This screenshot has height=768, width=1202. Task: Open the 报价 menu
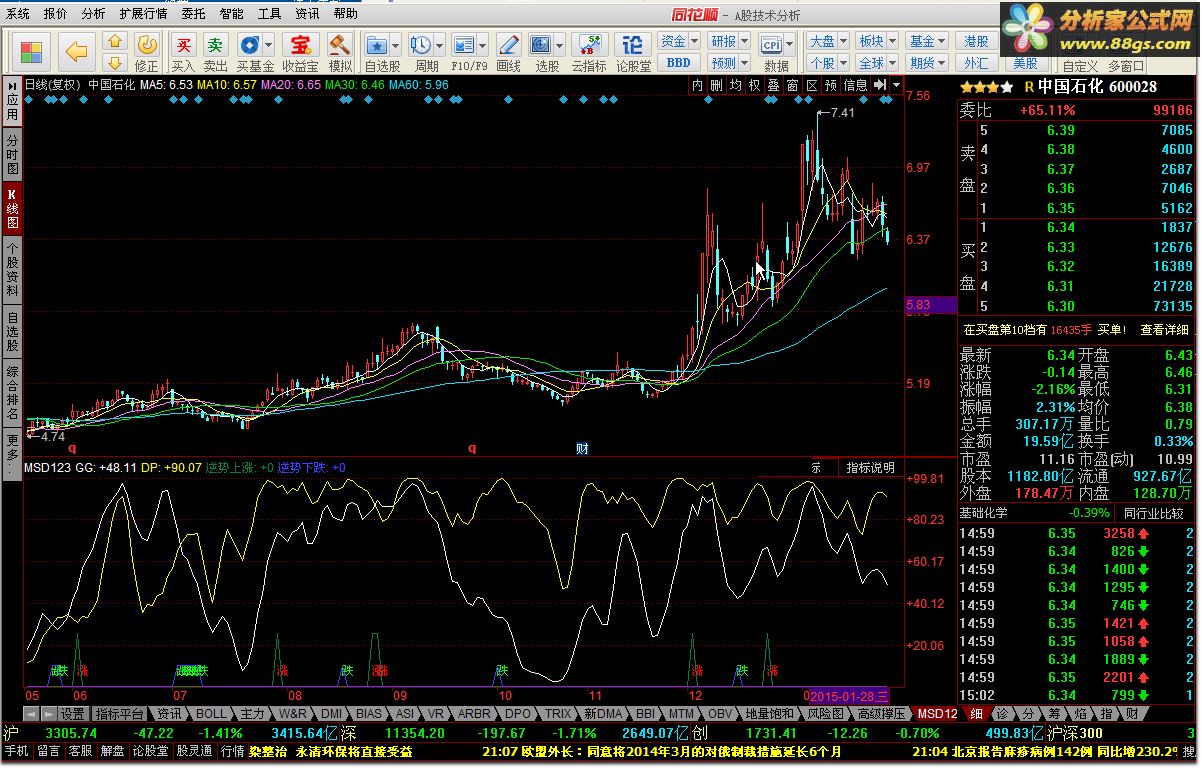(56, 14)
